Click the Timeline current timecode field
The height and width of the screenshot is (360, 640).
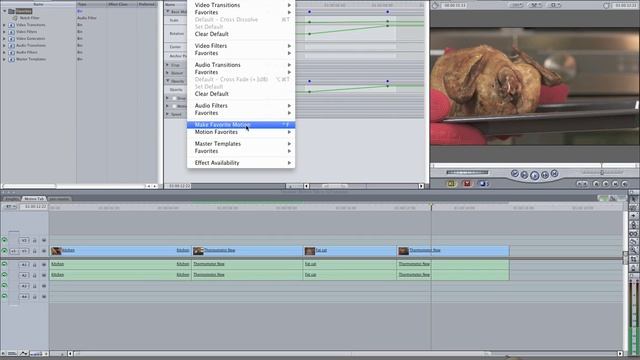pyautogui.click(x=35, y=207)
